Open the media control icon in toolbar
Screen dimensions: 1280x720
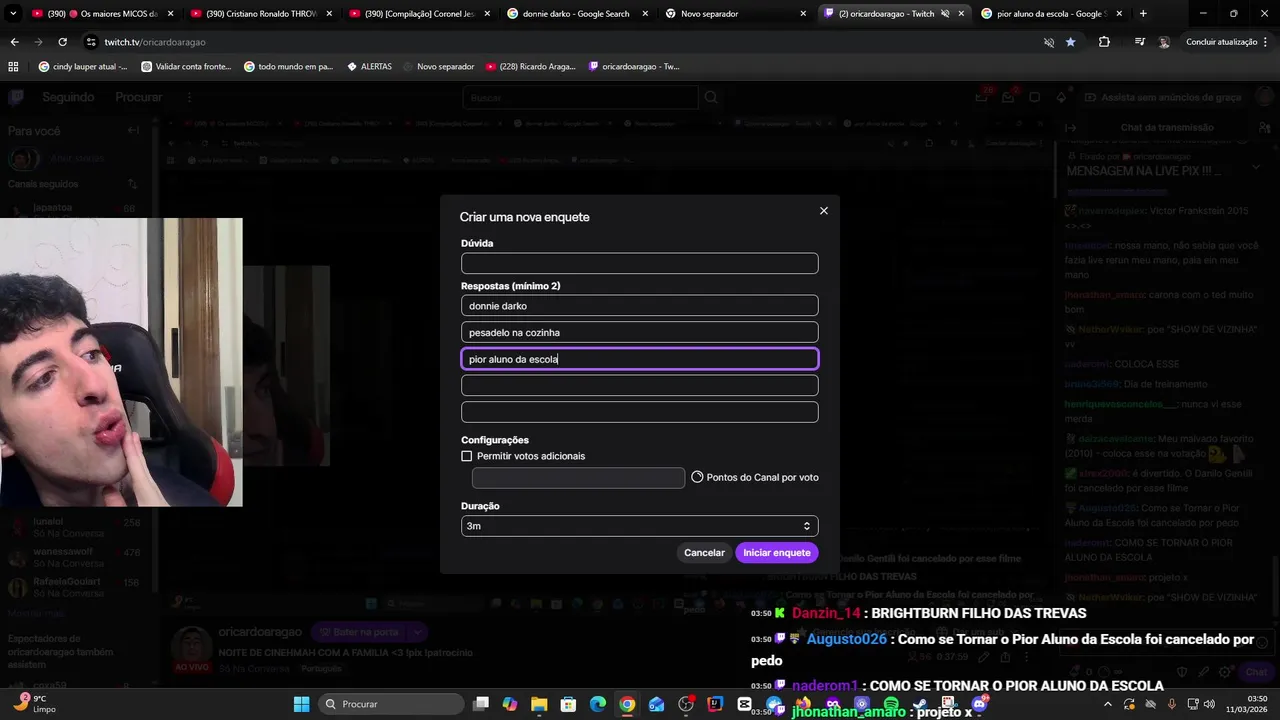click(x=1139, y=42)
